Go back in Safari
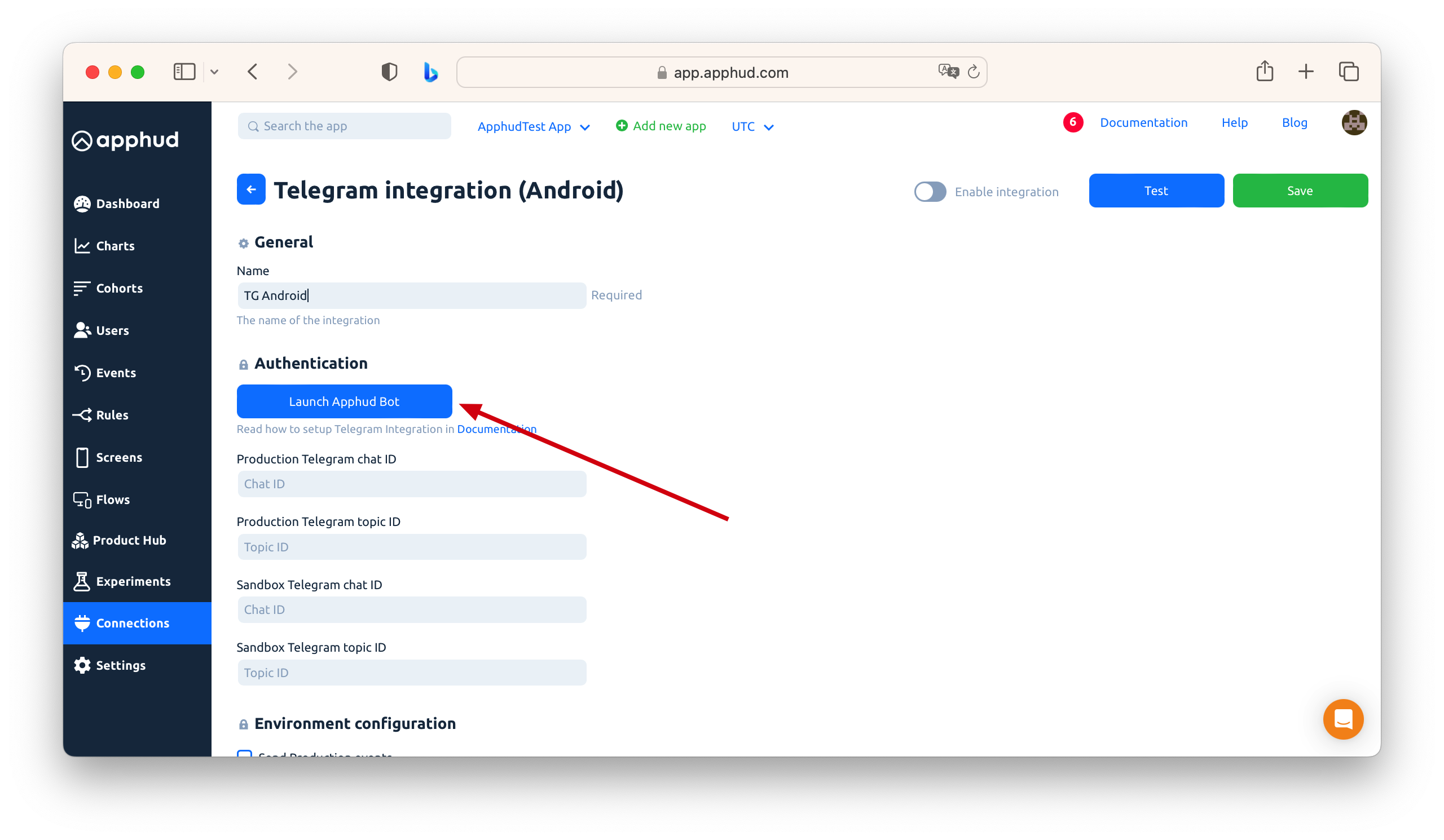The width and height of the screenshot is (1444, 840). coord(253,72)
